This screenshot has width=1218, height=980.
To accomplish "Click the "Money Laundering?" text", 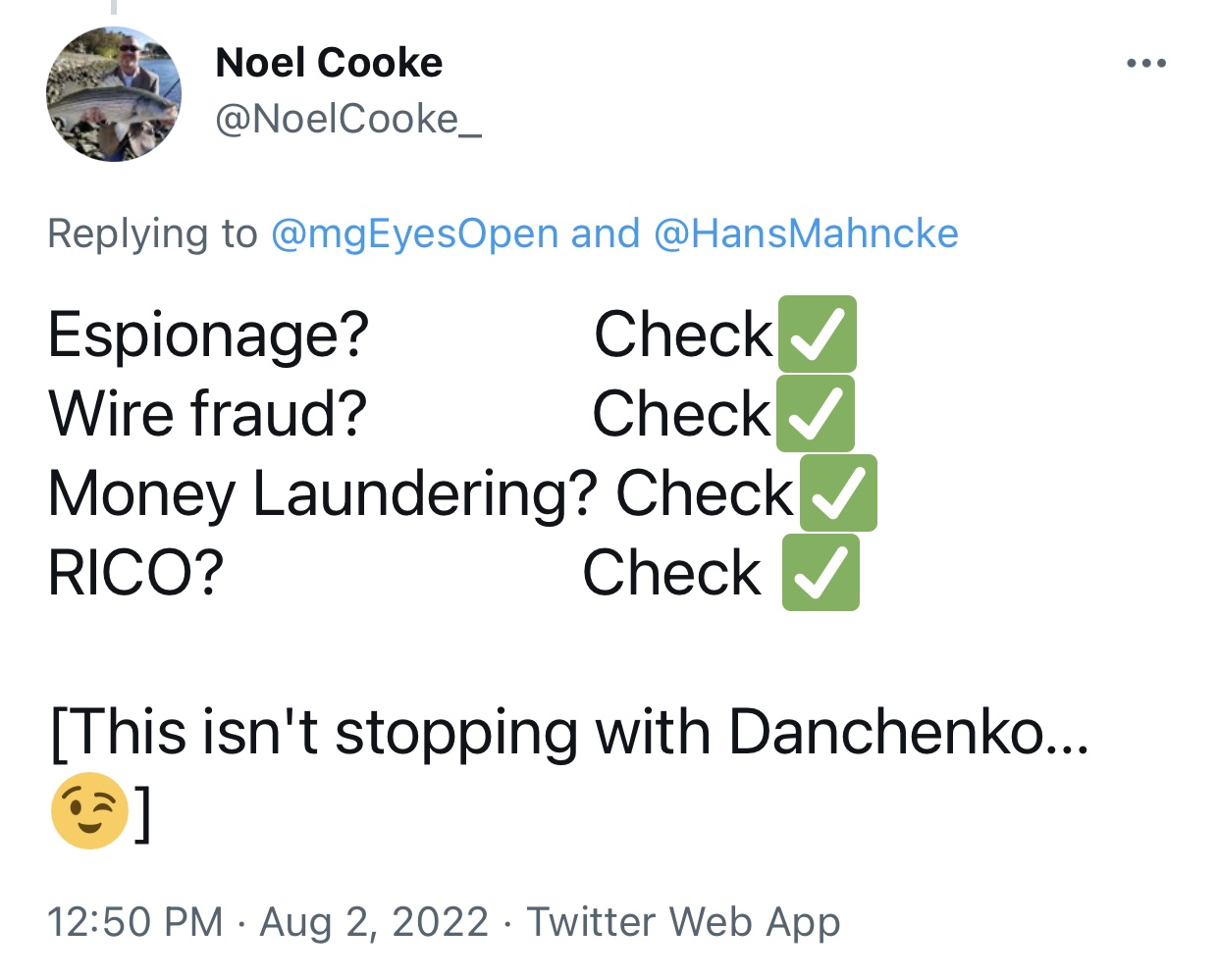I will pyautogui.click(x=322, y=493).
